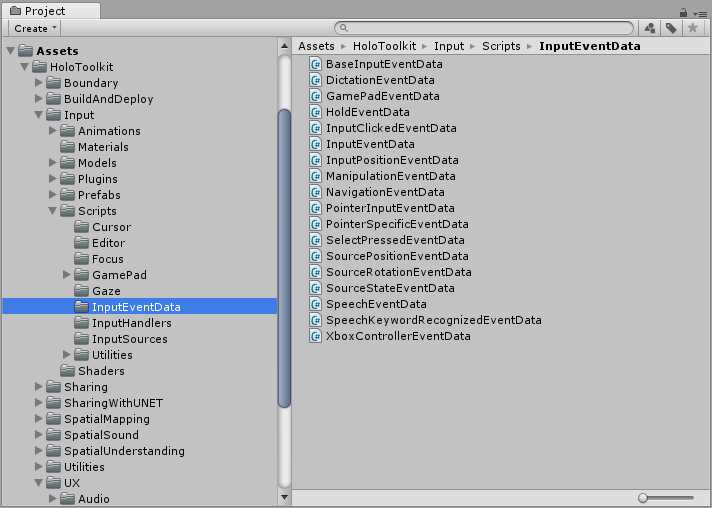The width and height of the screenshot is (712, 508).
Task: Select the InputClickedEventData script icon
Action: [315, 128]
